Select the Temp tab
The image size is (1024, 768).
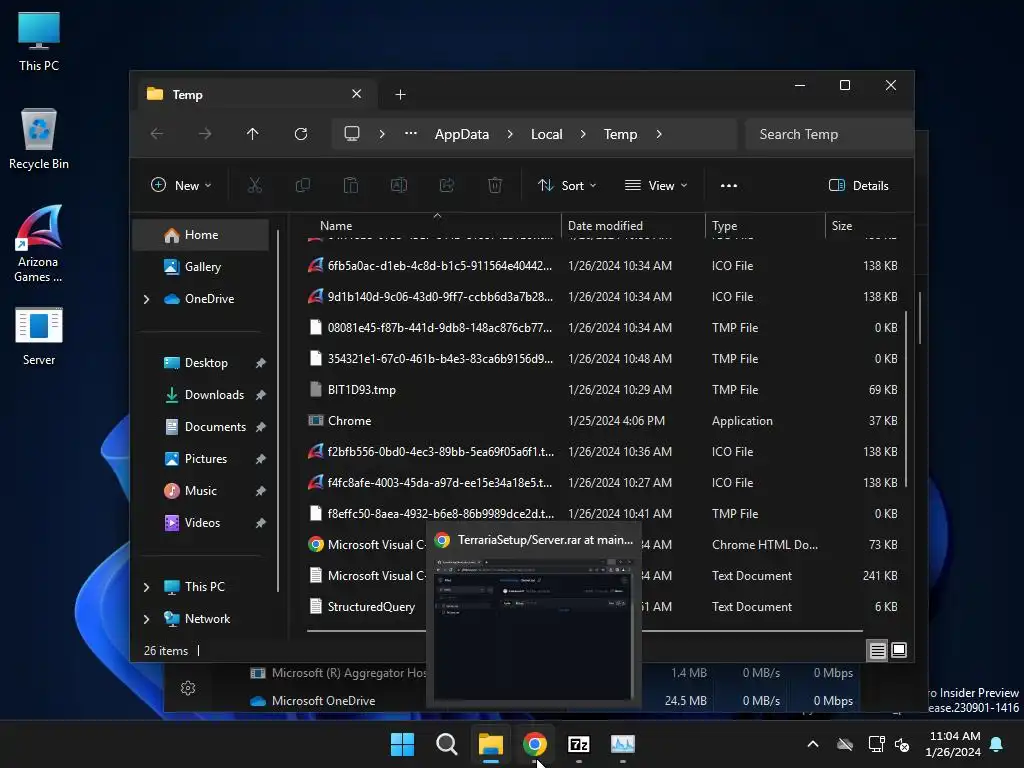coord(258,94)
